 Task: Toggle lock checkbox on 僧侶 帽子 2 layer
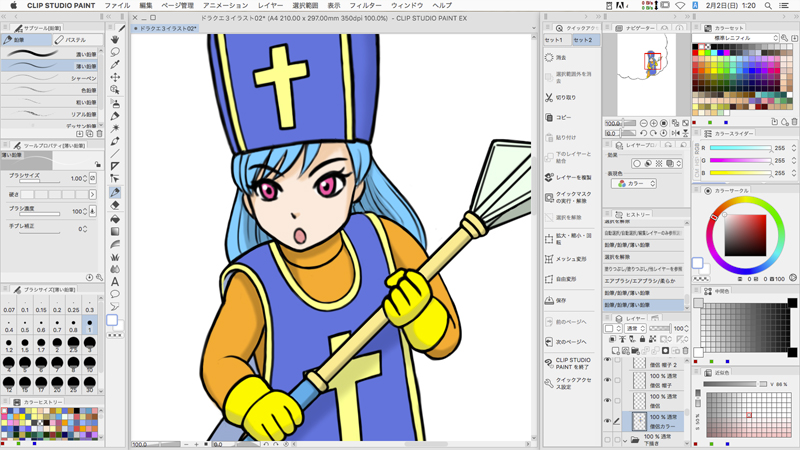pos(617,360)
